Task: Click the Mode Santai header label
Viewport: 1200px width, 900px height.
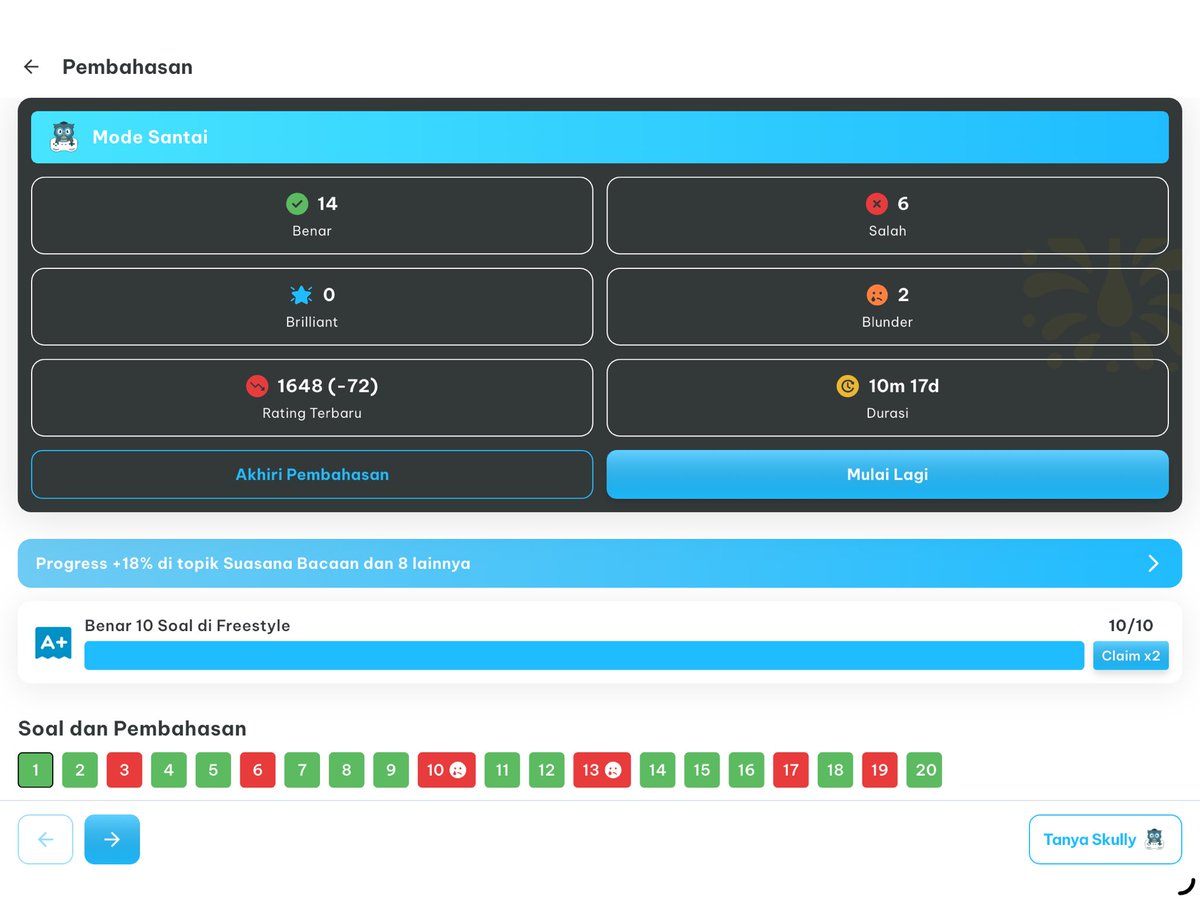Action: pos(150,137)
